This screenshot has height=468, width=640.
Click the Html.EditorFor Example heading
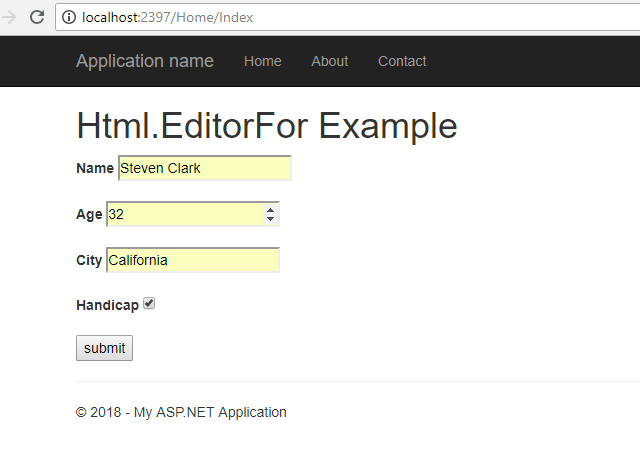point(266,126)
